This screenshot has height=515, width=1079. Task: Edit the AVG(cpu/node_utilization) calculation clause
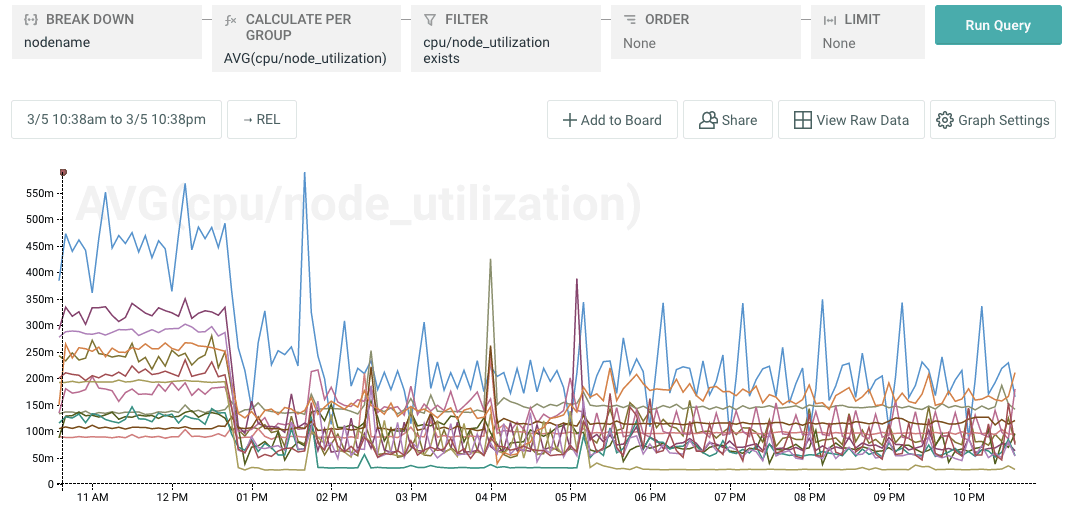point(305,58)
